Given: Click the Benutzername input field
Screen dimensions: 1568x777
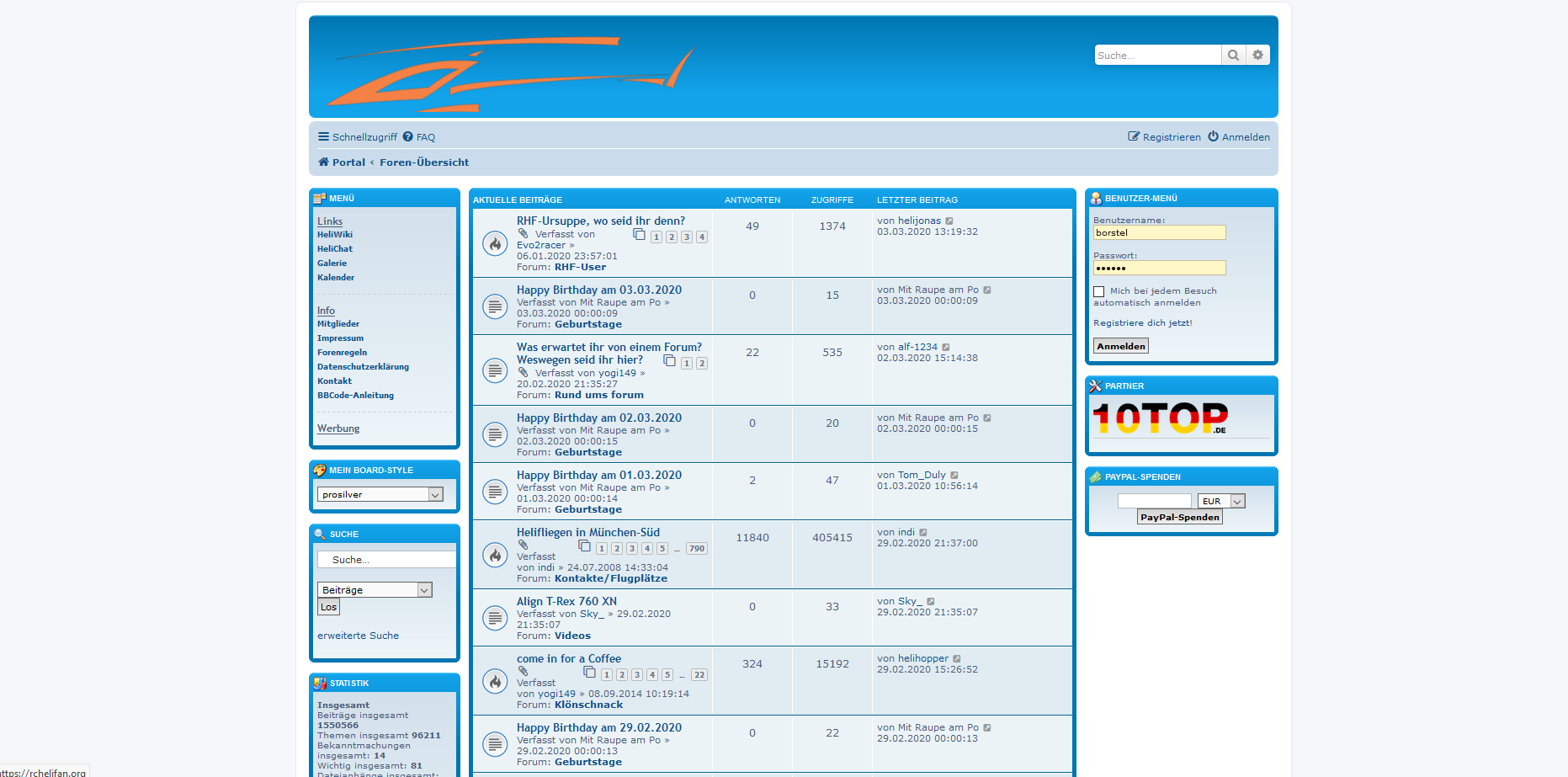Looking at the screenshot, I should click(x=1159, y=233).
